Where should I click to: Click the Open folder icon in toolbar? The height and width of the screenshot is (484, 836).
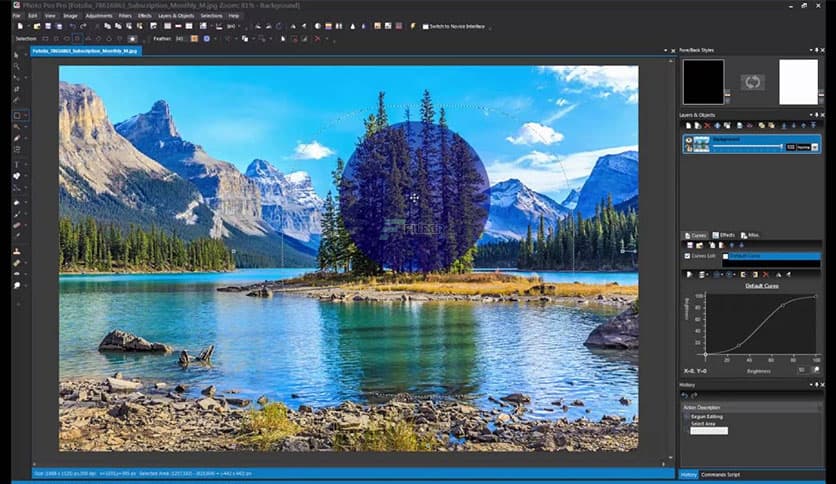point(37,26)
